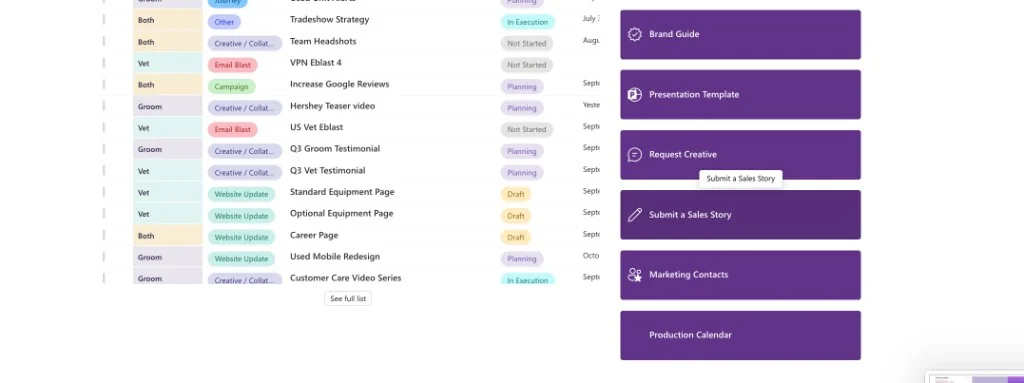Viewport: 1024px width, 383px height.
Task: Click Draft status for Standard Equipment Page
Action: (x=516, y=194)
